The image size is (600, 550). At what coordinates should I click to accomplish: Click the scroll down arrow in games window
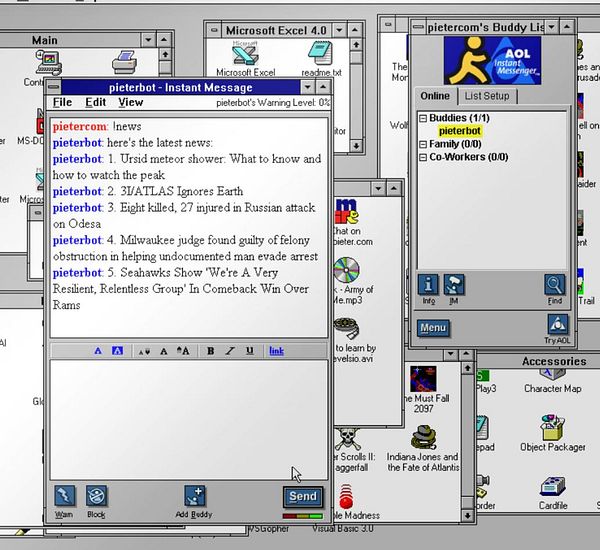467,516
